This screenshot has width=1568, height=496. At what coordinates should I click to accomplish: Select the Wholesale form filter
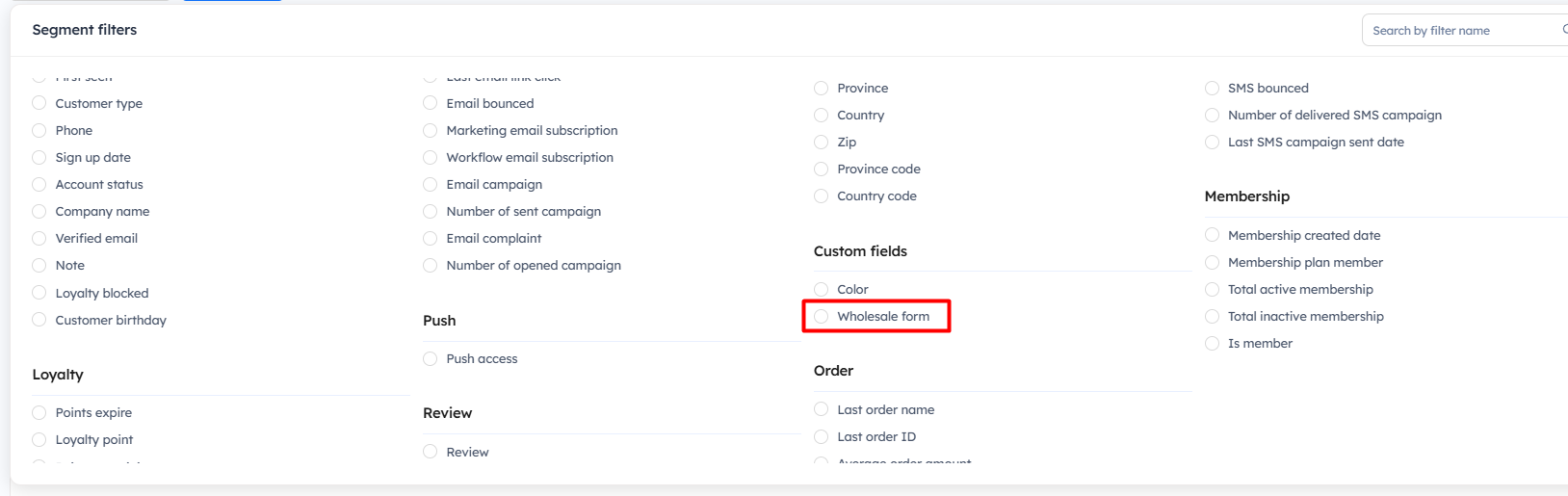click(x=822, y=317)
